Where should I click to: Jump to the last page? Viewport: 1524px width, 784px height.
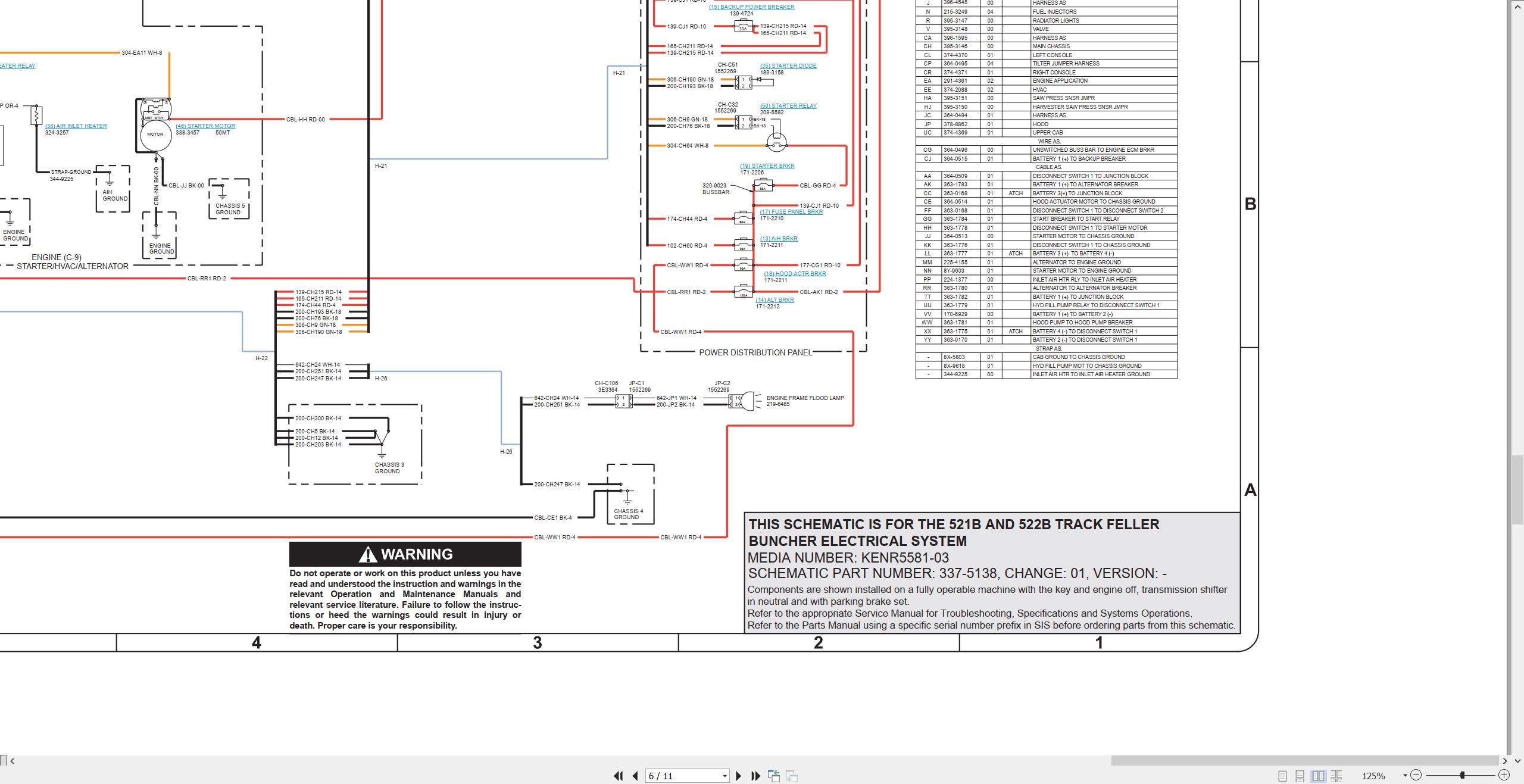click(755, 776)
